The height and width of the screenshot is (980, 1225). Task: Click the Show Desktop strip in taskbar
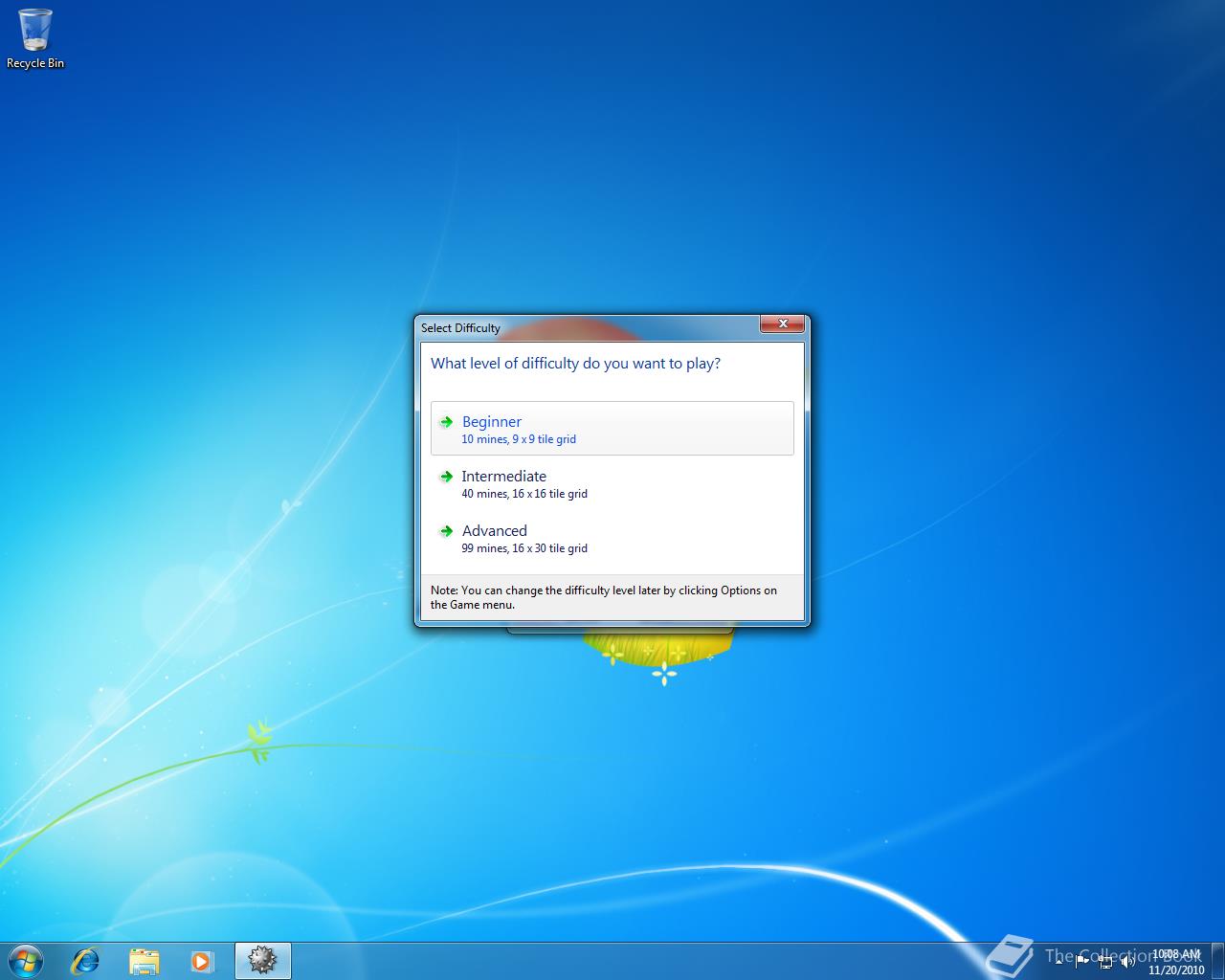coord(1217,961)
